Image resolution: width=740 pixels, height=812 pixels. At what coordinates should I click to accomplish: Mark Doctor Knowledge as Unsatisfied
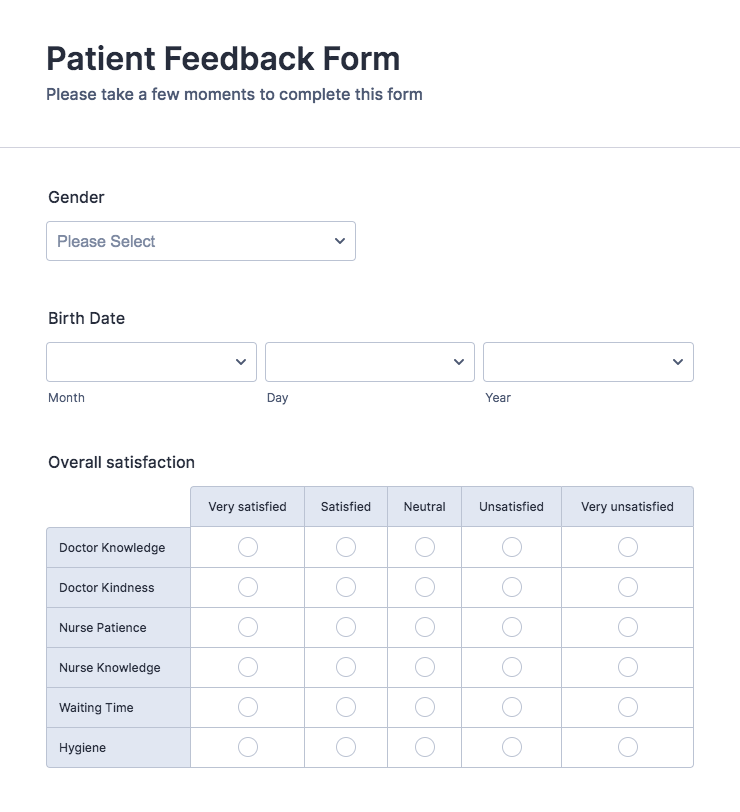pyautogui.click(x=511, y=547)
